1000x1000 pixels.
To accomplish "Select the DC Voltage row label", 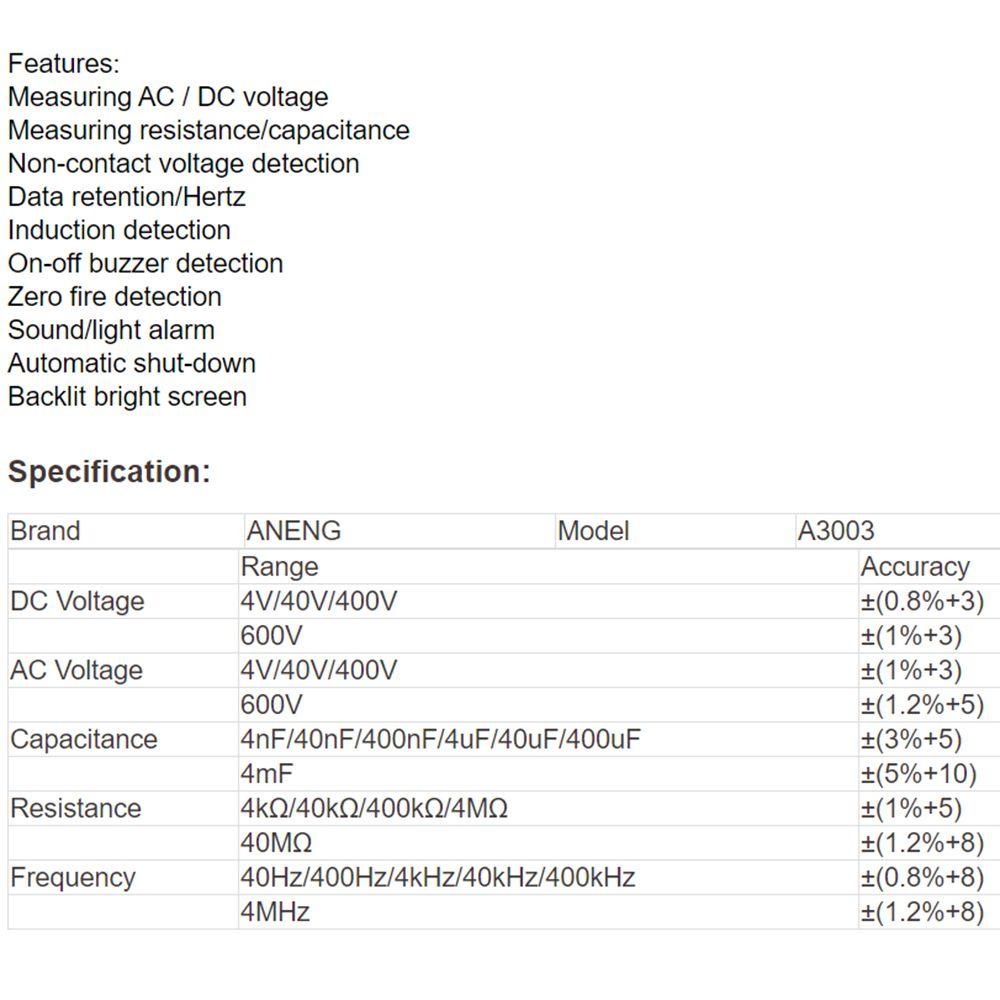I will pos(77,601).
